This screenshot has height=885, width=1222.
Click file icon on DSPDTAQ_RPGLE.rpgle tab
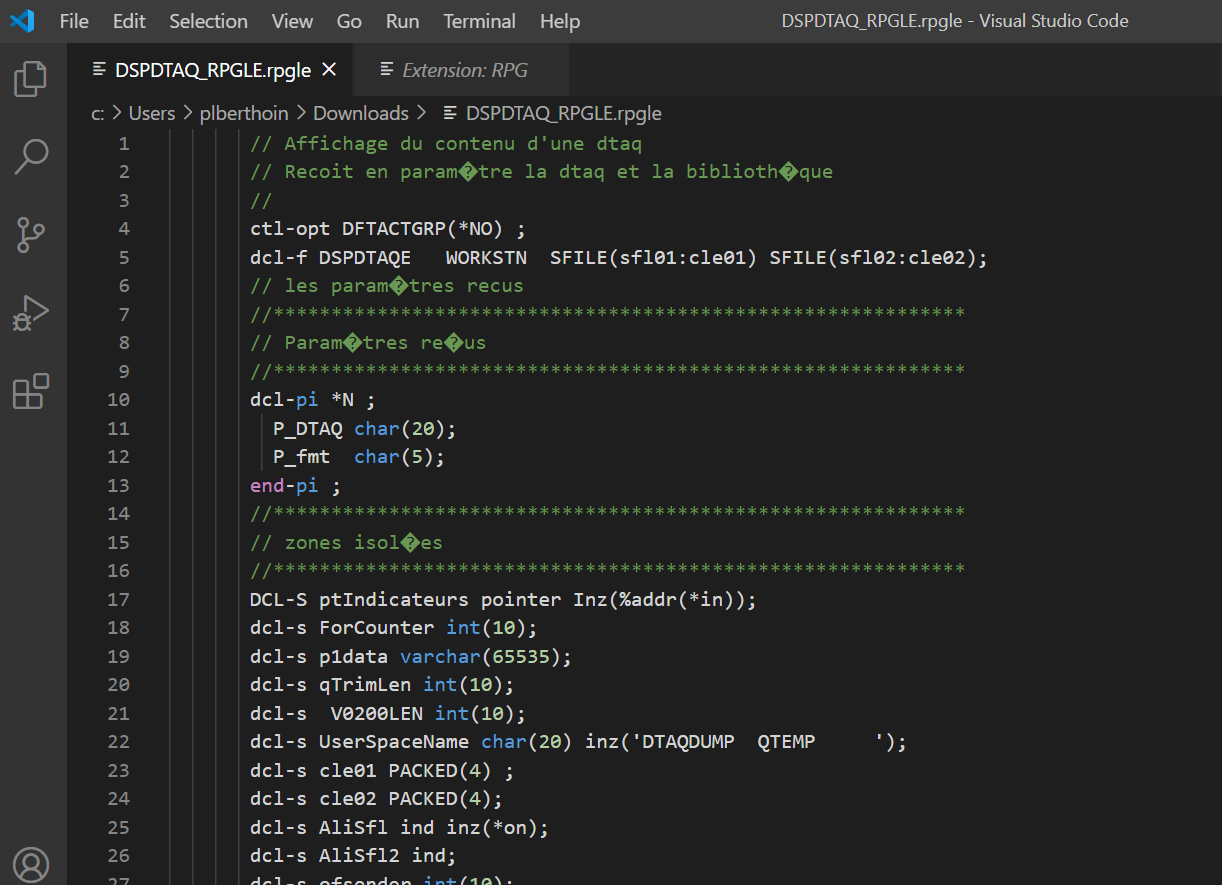[x=99, y=70]
